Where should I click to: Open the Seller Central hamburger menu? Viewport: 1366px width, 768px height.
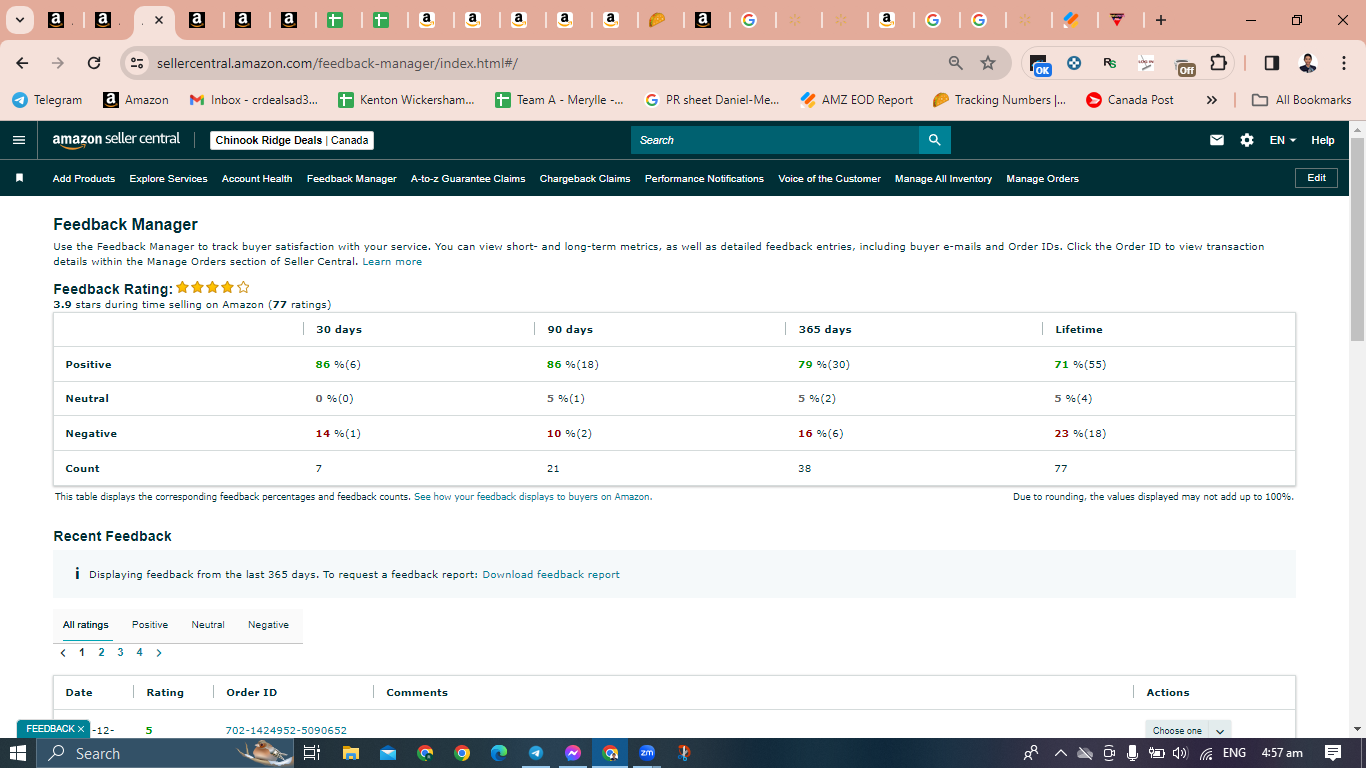coord(19,140)
